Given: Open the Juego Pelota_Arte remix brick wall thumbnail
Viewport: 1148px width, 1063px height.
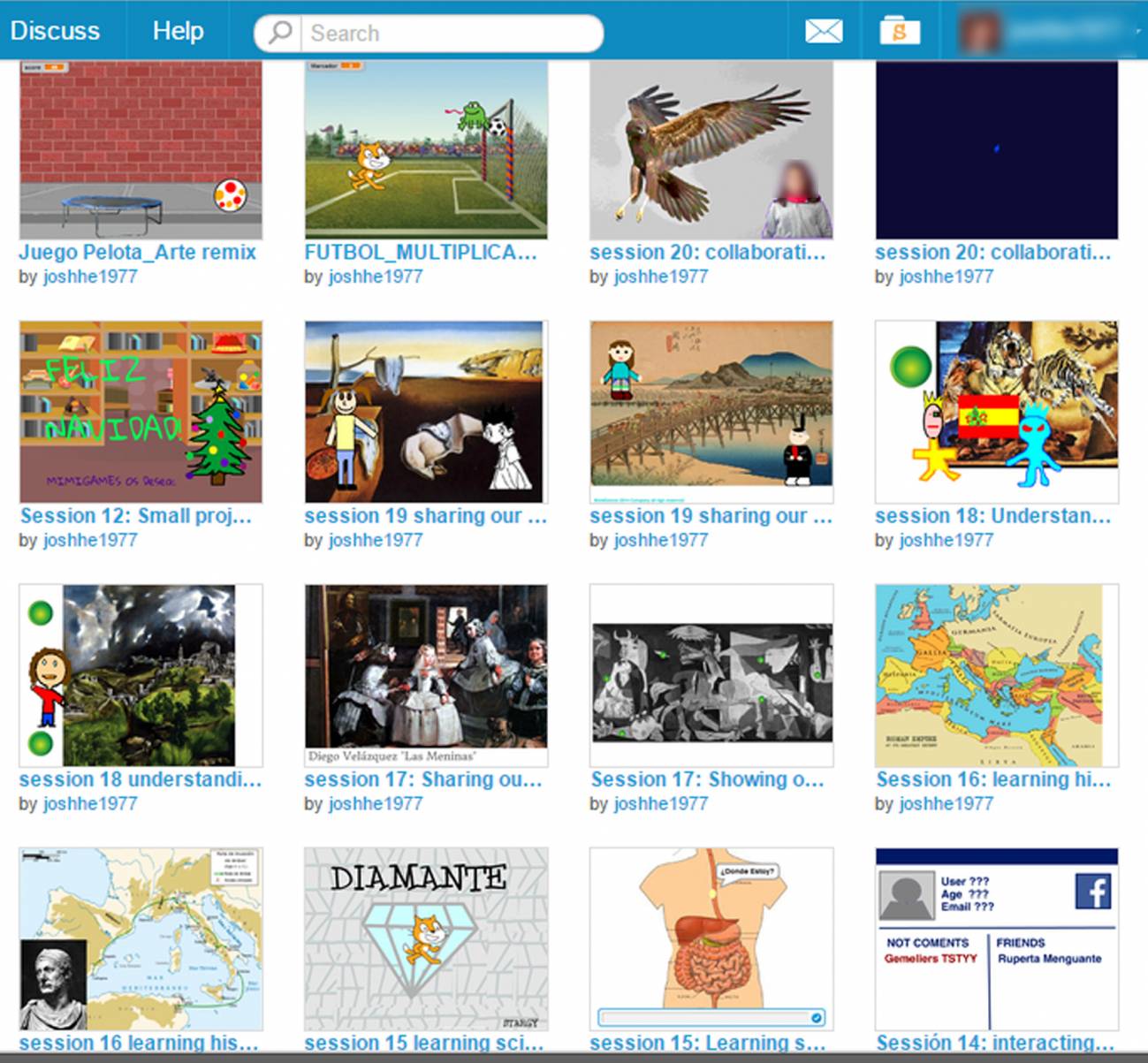Looking at the screenshot, I should [141, 149].
